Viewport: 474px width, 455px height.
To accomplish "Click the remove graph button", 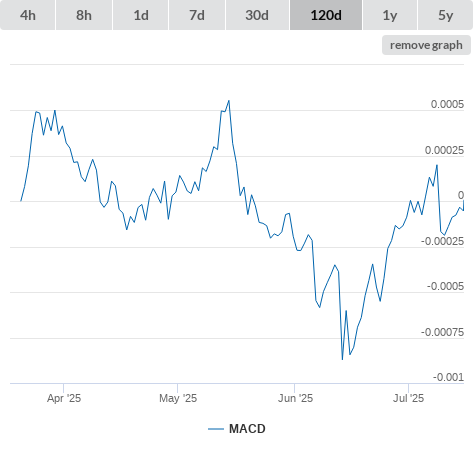I will click(x=426, y=45).
